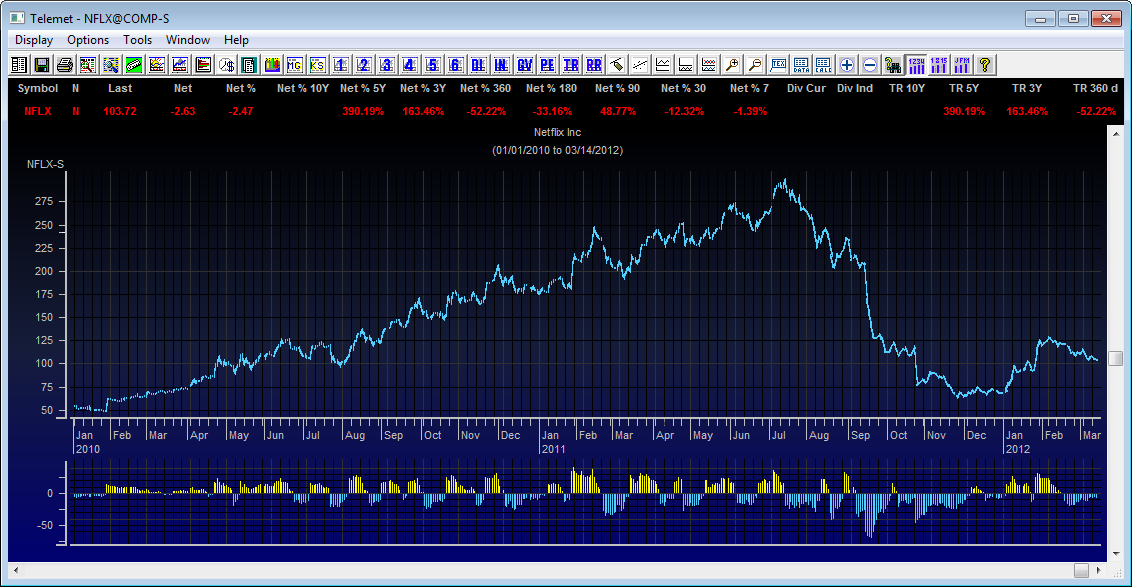Open the Display menu
Image resolution: width=1132 pixels, height=587 pixels.
coord(34,40)
